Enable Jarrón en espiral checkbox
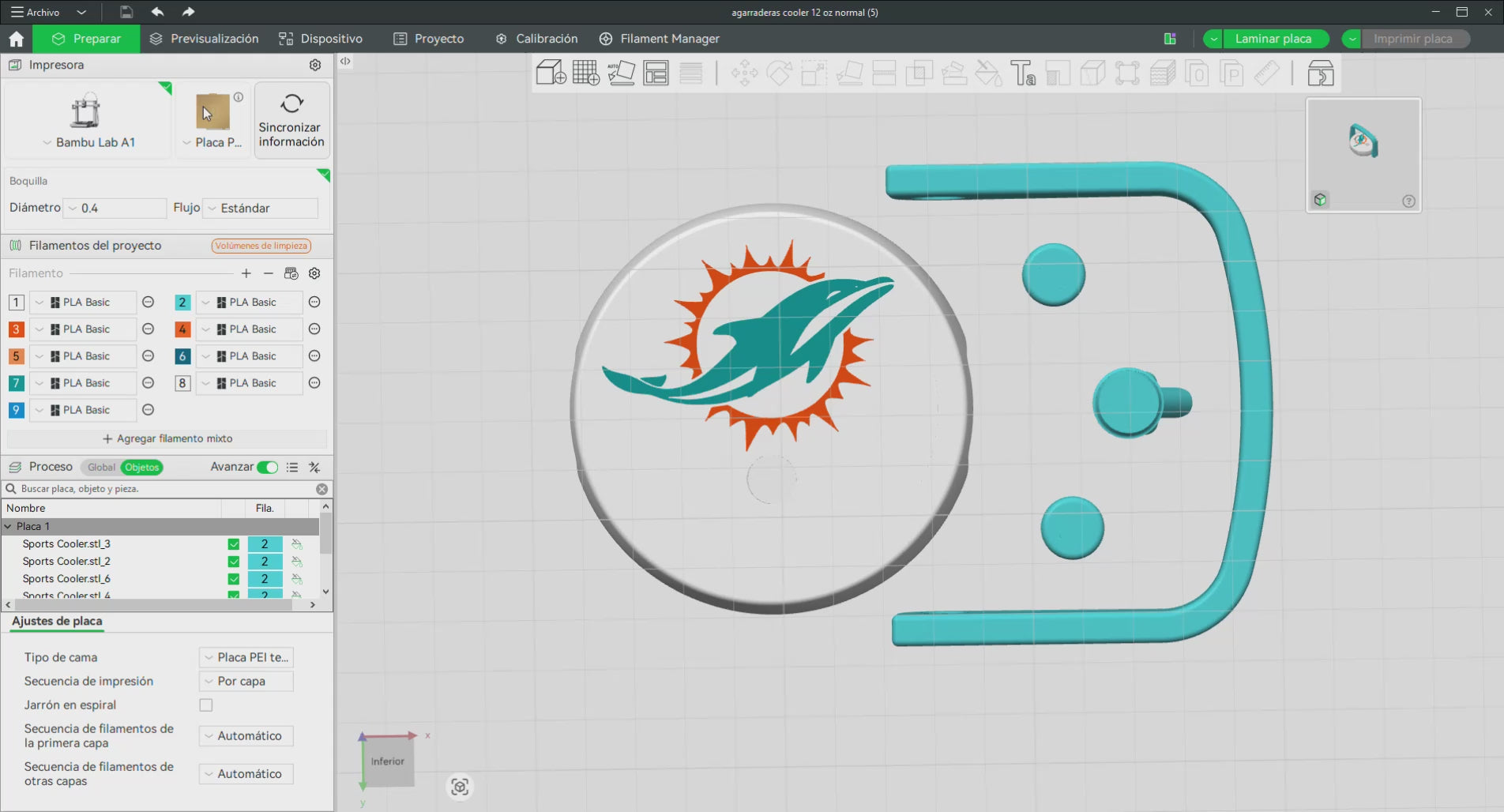This screenshot has height=812, width=1504. 206,705
